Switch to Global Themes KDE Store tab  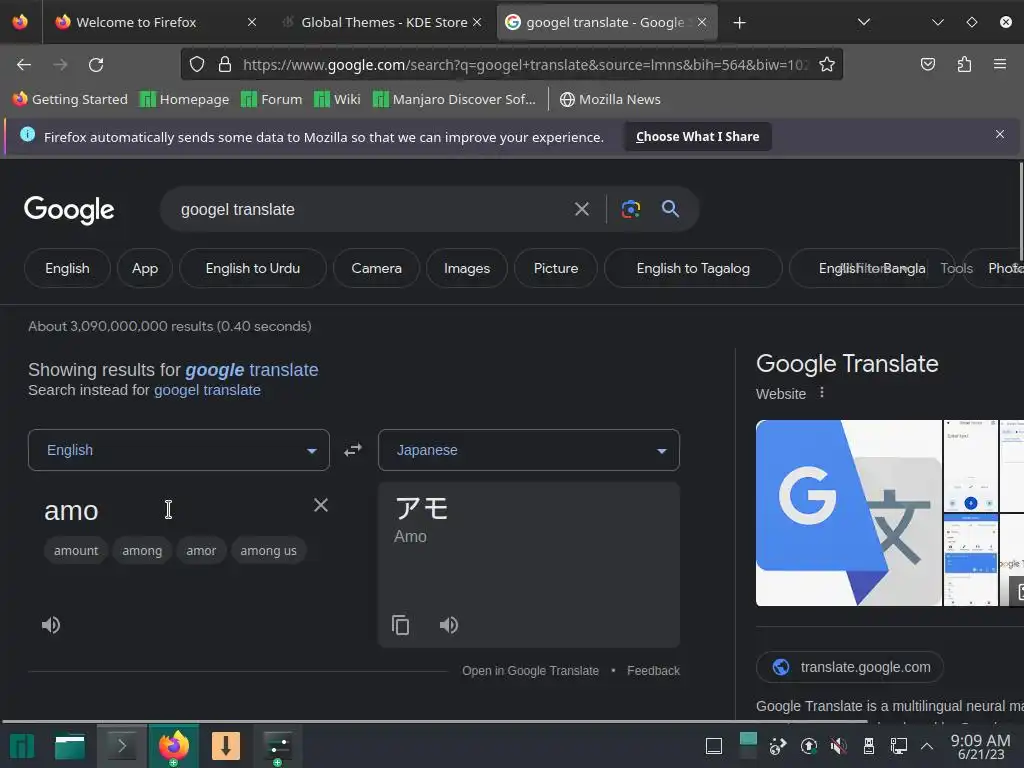click(x=383, y=22)
